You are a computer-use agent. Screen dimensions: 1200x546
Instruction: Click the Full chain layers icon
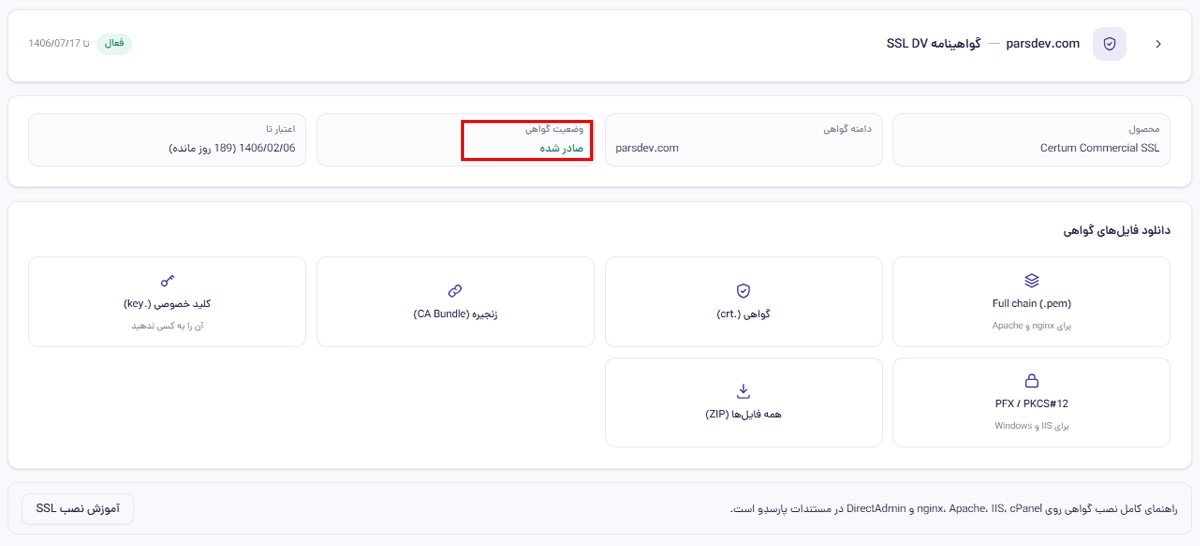click(1031, 281)
